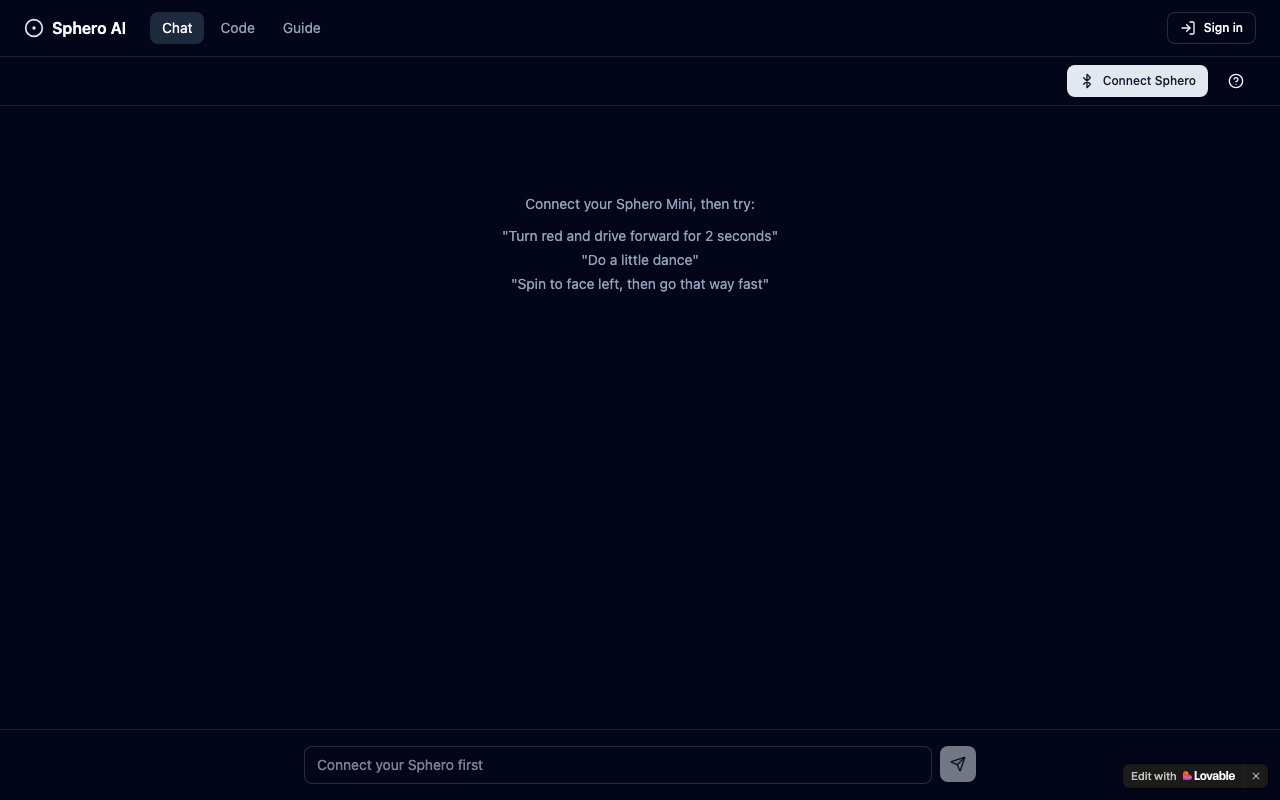Image resolution: width=1280 pixels, height=800 pixels.
Task: Click the Sign in button
Action: (x=1211, y=28)
